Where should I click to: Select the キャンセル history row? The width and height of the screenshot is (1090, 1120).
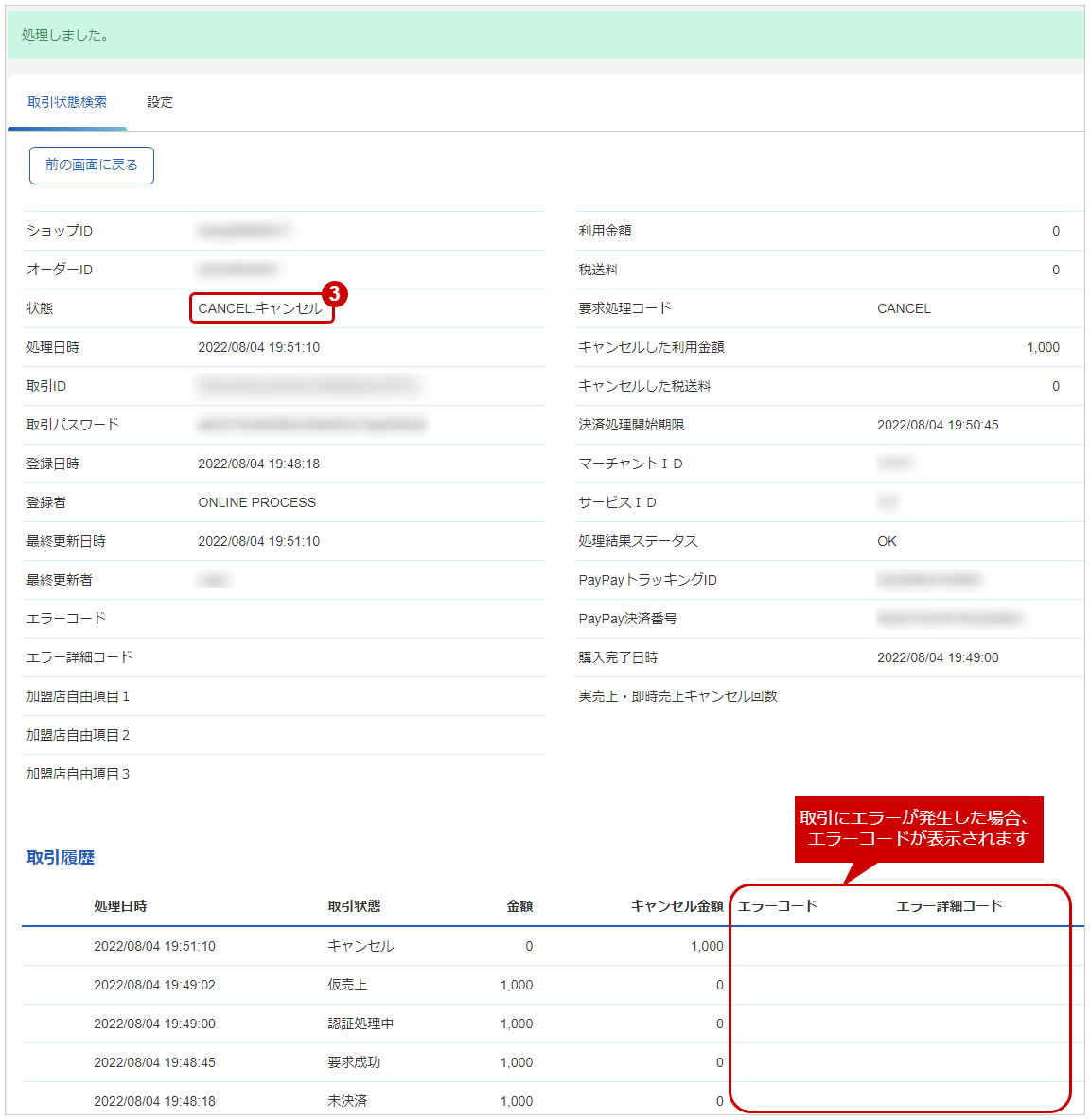[553, 946]
